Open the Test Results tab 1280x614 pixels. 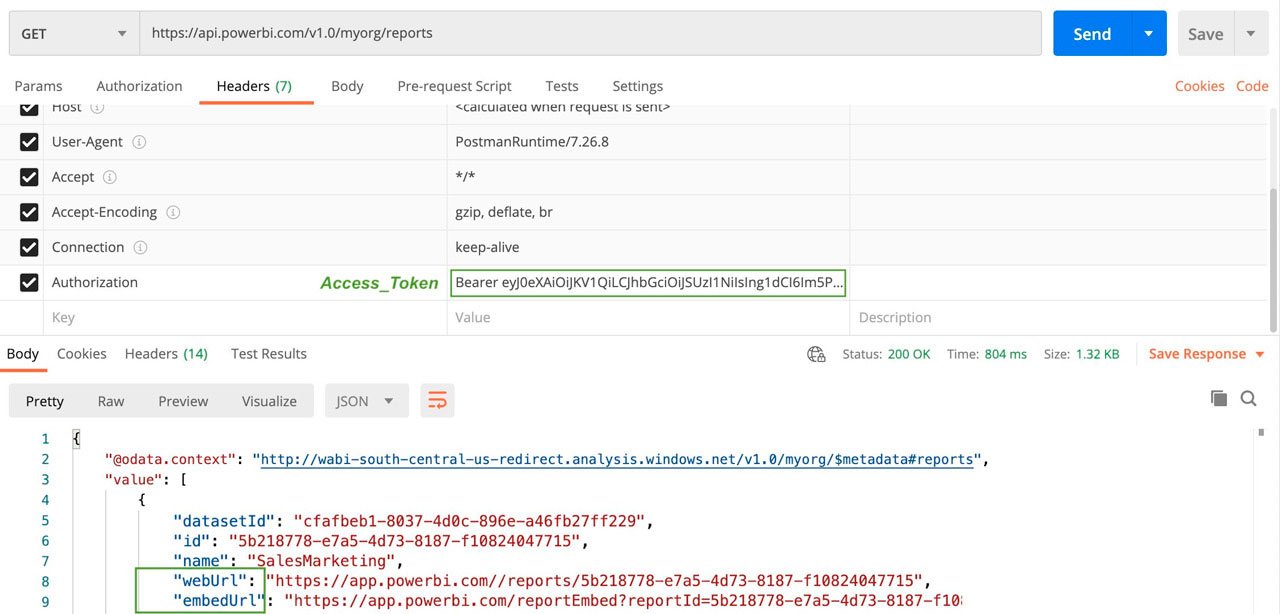tap(269, 354)
